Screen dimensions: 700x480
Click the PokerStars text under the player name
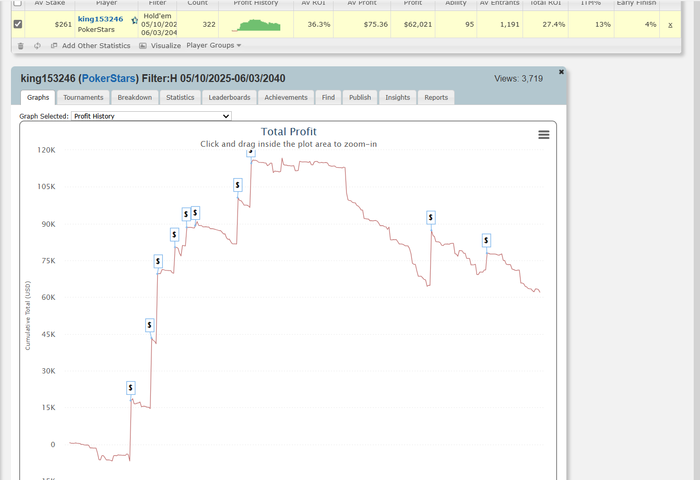click(x=96, y=29)
